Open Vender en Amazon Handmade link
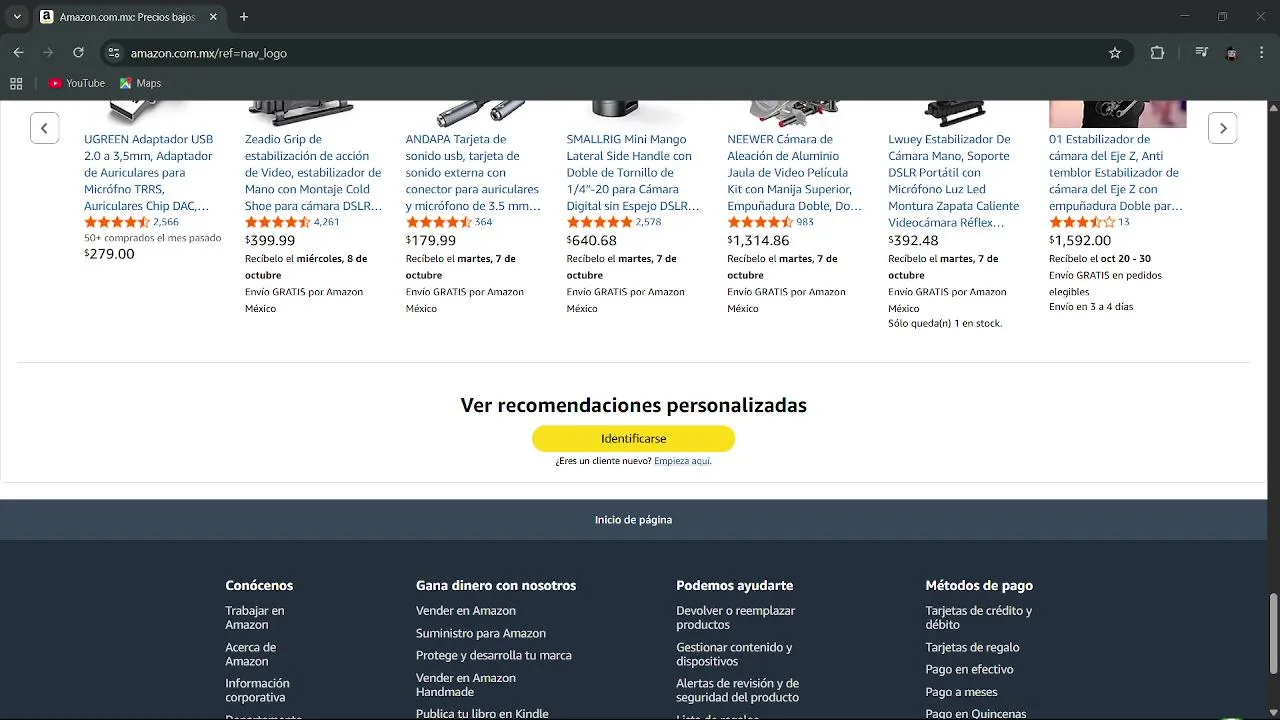The height and width of the screenshot is (720, 1280). pyautogui.click(x=466, y=685)
